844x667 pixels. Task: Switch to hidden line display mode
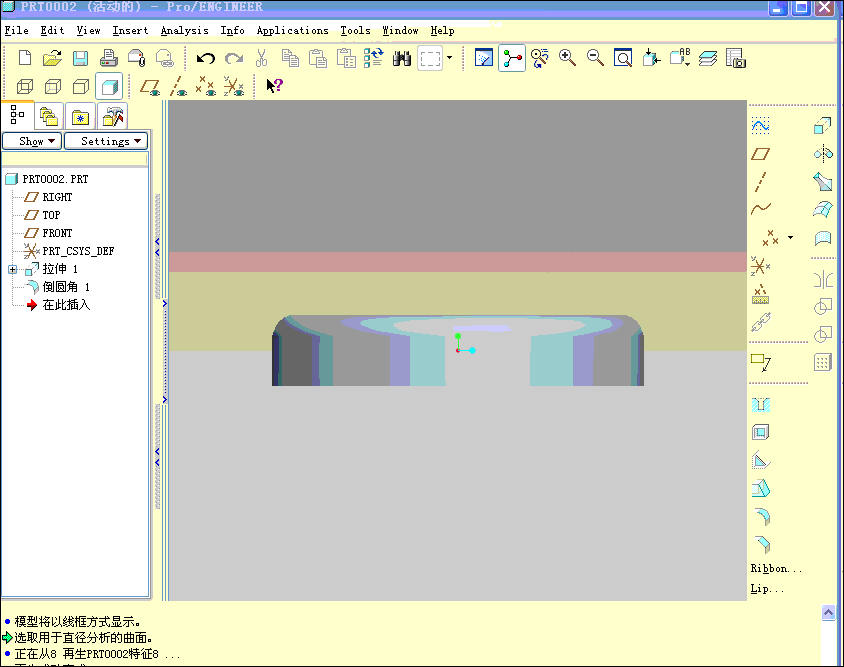click(x=53, y=86)
